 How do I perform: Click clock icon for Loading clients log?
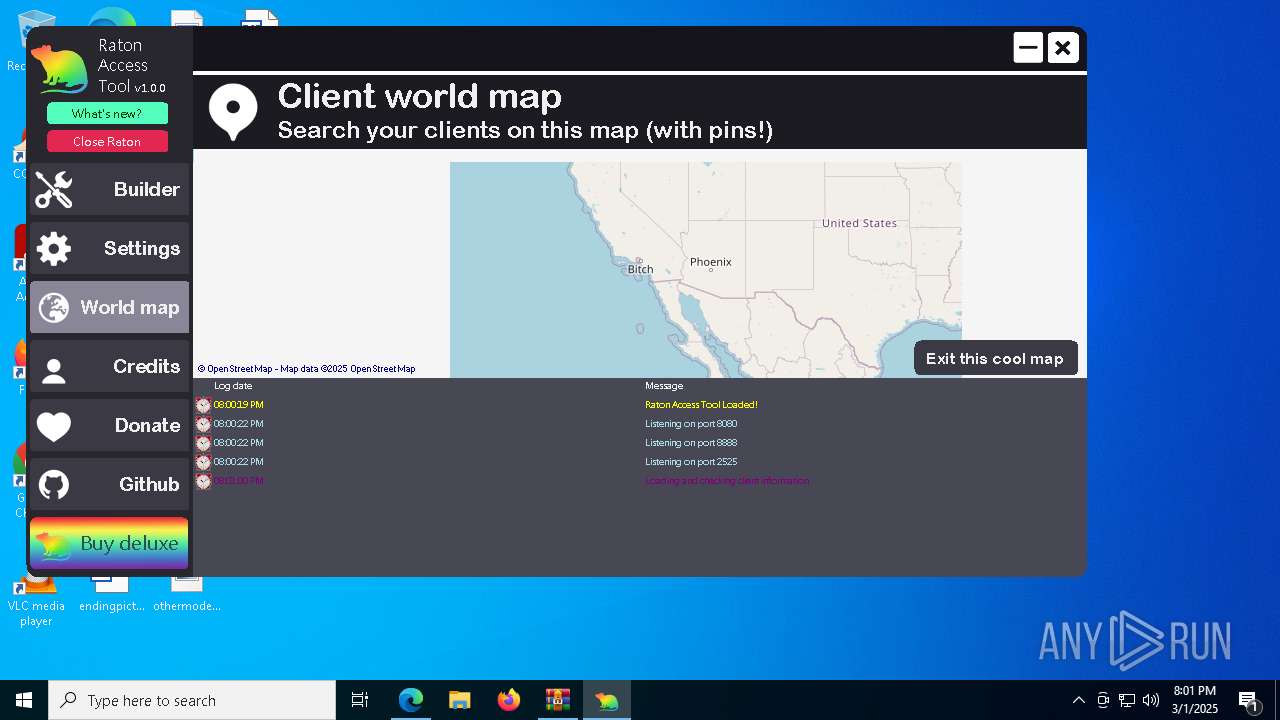203,481
